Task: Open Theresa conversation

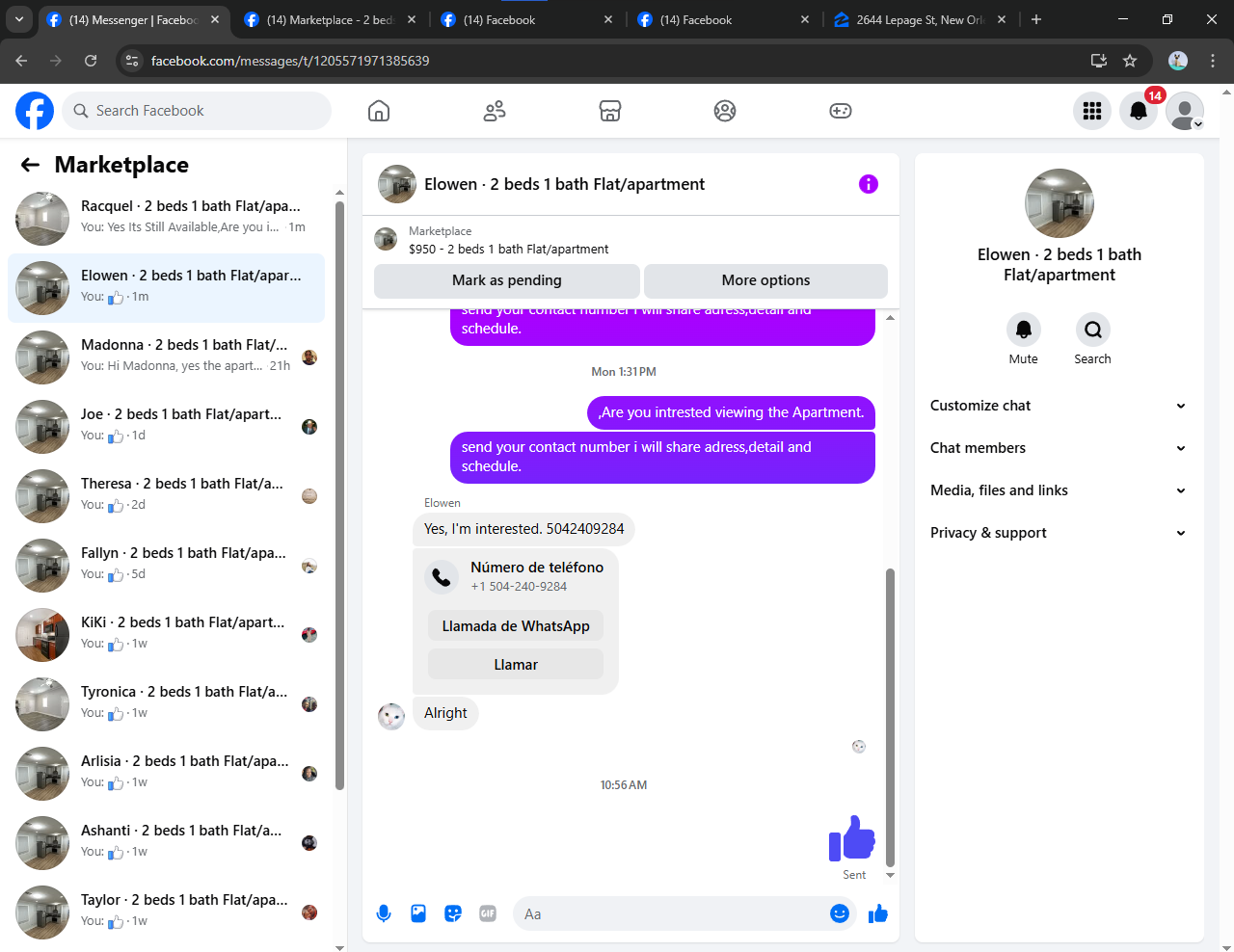Action: [x=166, y=496]
